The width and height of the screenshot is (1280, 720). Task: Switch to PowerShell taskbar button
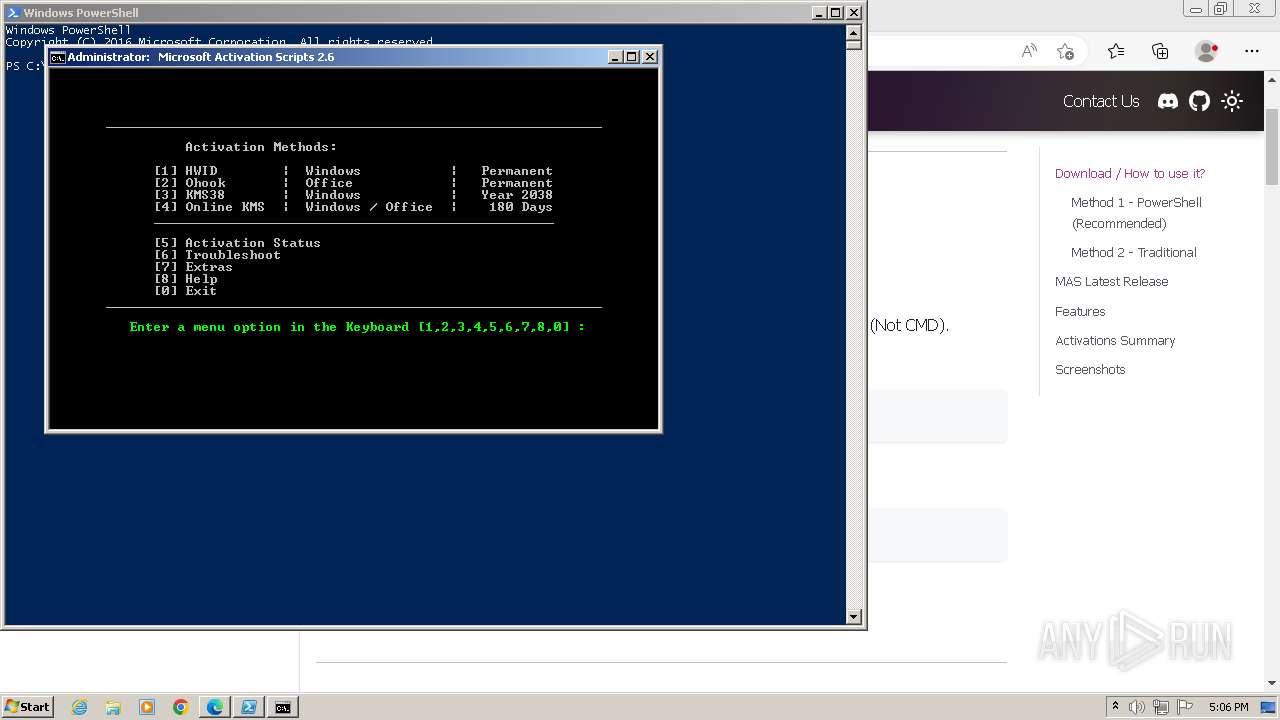(249, 707)
